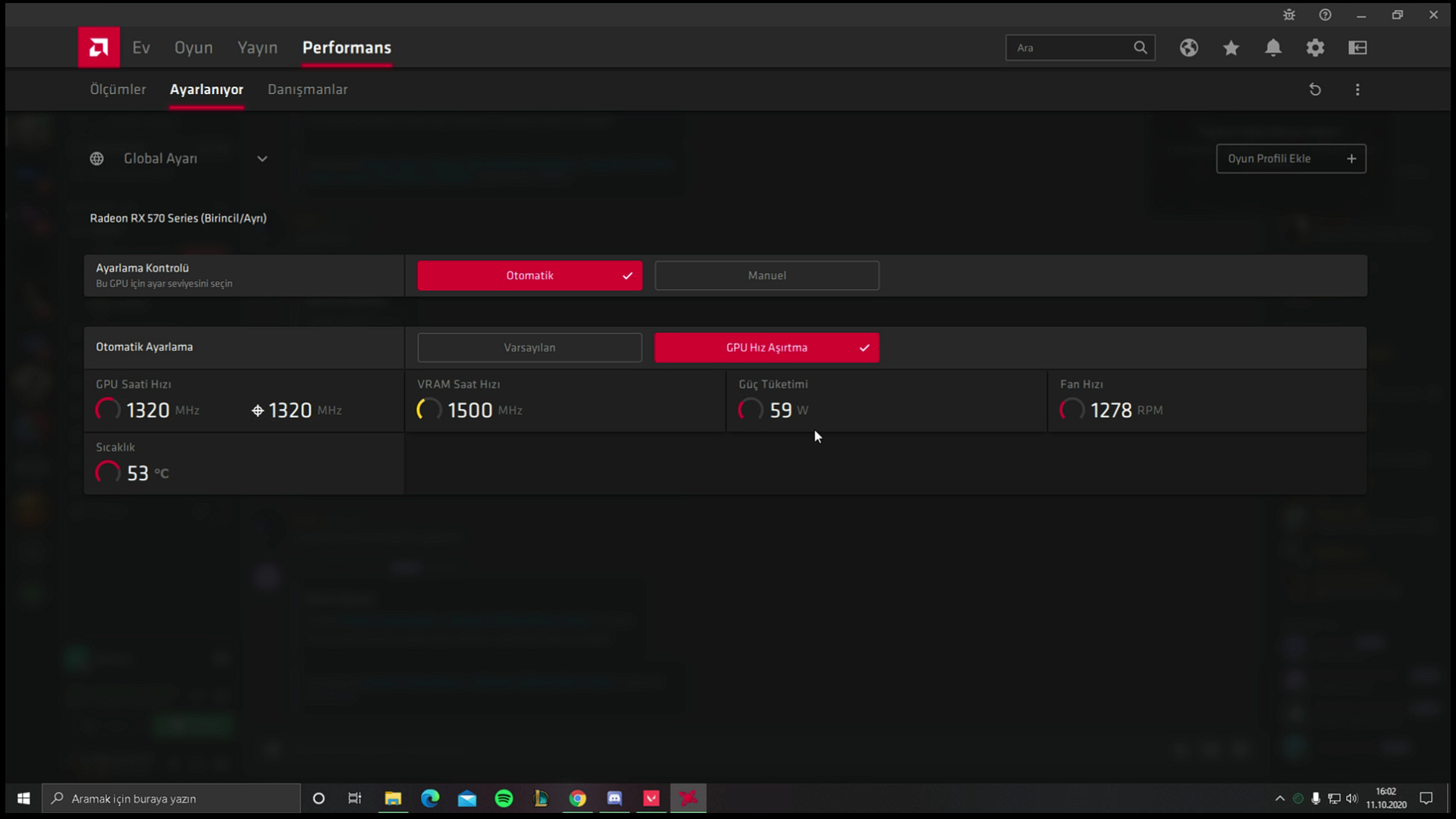The height and width of the screenshot is (819, 1456).
Task: Open settings gear icon
Action: click(1315, 48)
